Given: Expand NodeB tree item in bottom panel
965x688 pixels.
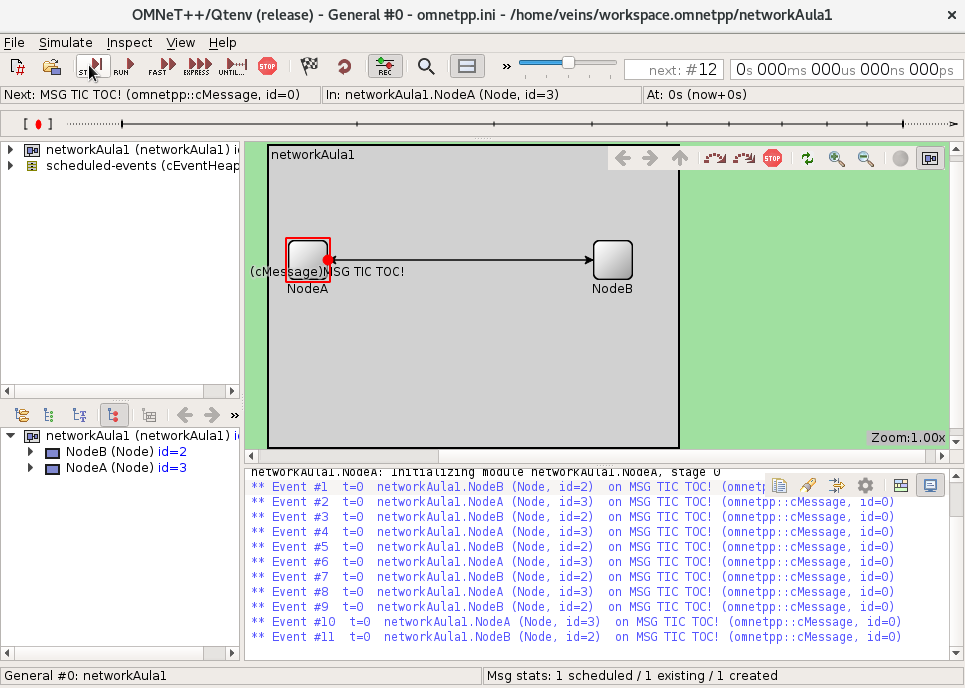Looking at the screenshot, I should click(x=30, y=452).
